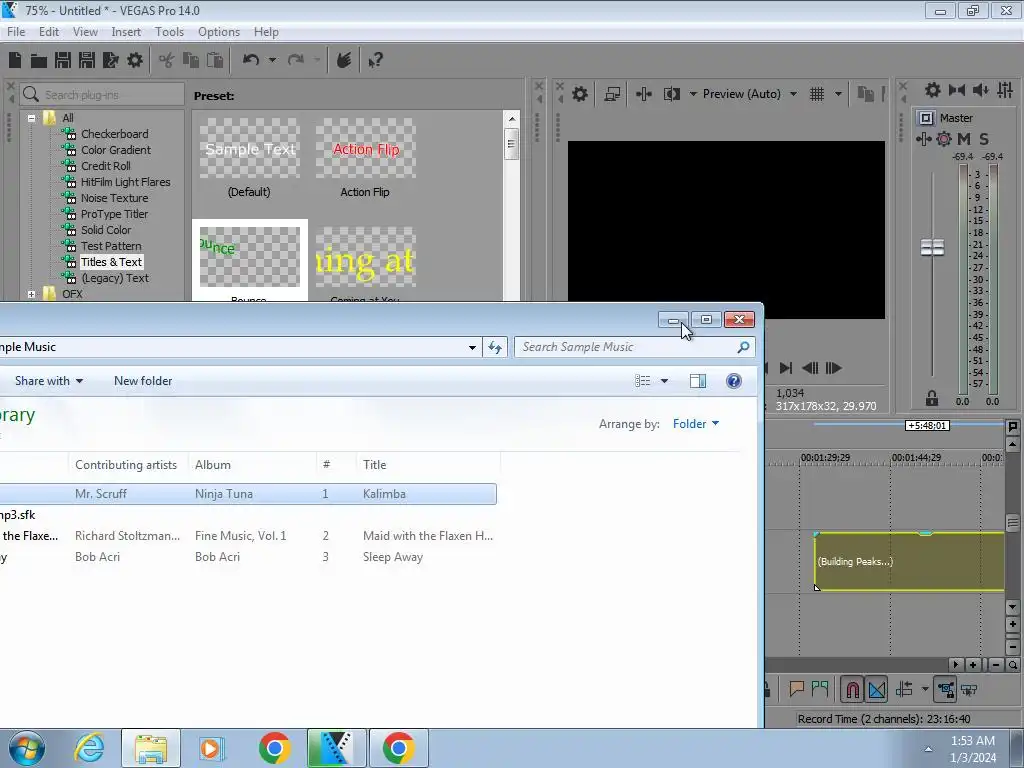Click the Preview on External Monitor icon
The width and height of the screenshot is (1024, 768).
(612, 94)
